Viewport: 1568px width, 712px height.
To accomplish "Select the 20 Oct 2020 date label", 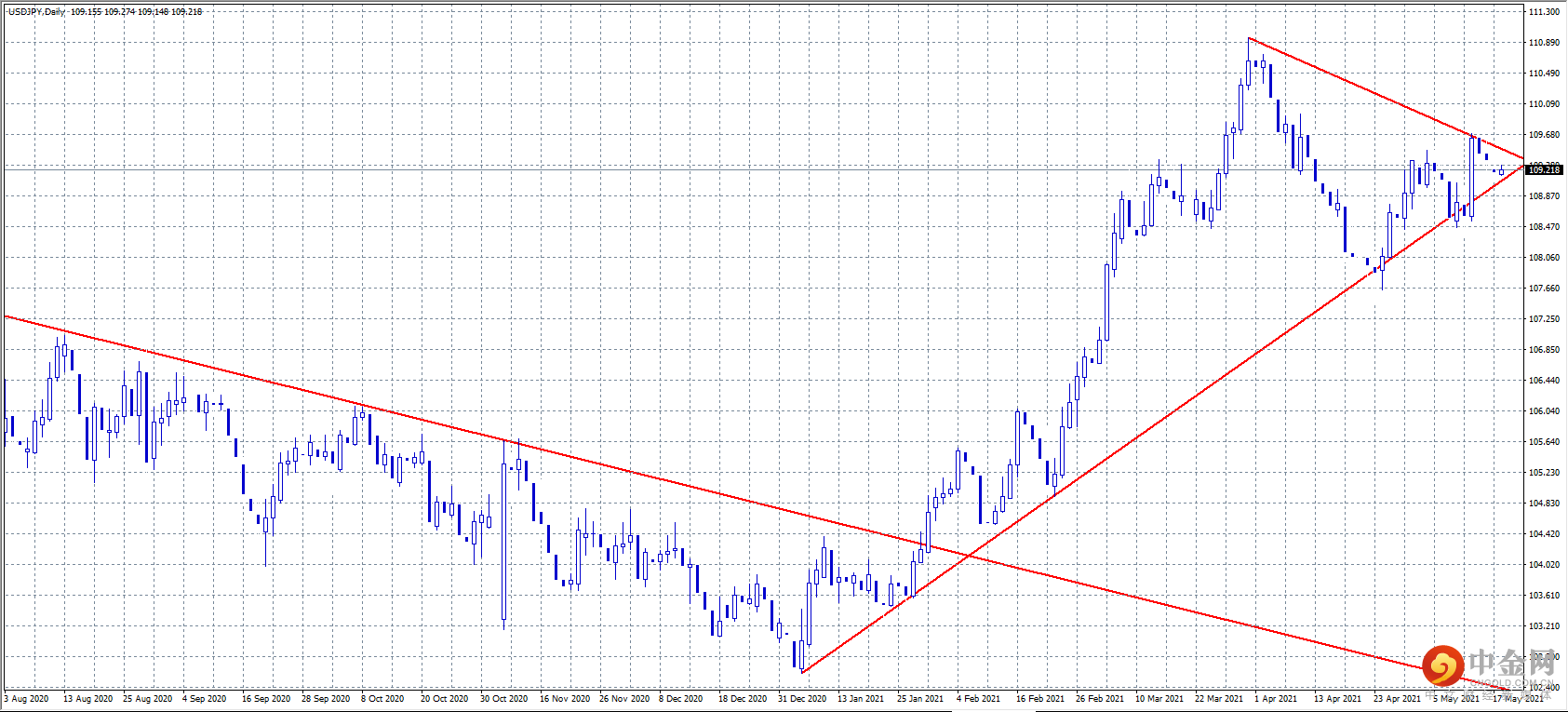I will tap(445, 699).
